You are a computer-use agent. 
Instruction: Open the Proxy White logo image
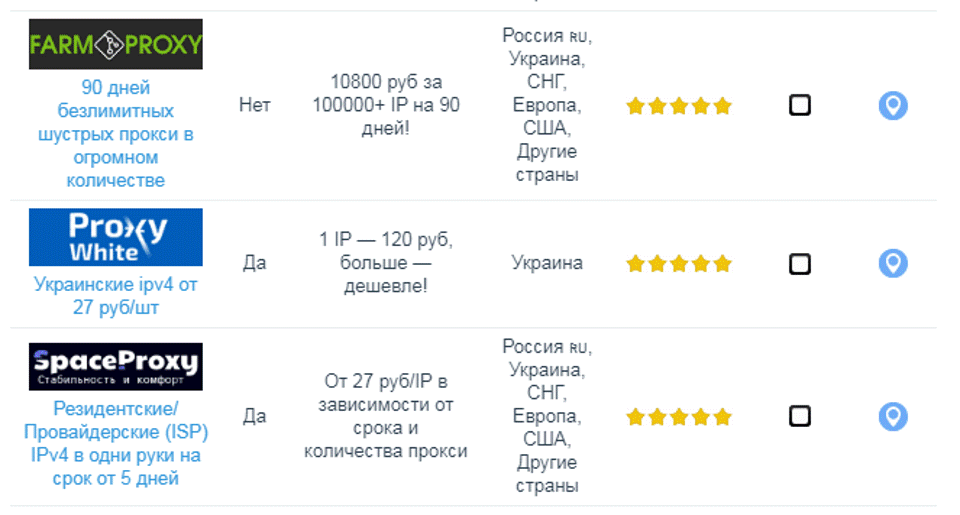pos(116,237)
